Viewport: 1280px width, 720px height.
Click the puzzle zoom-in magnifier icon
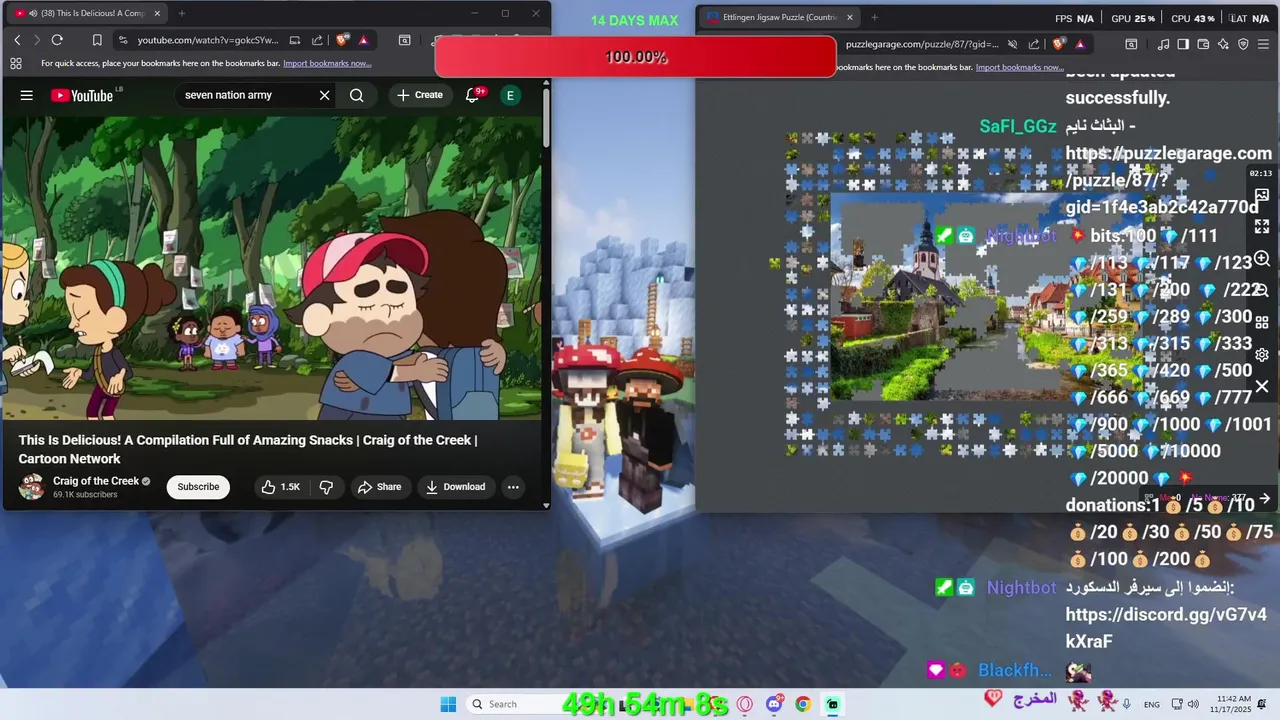coord(1262,259)
